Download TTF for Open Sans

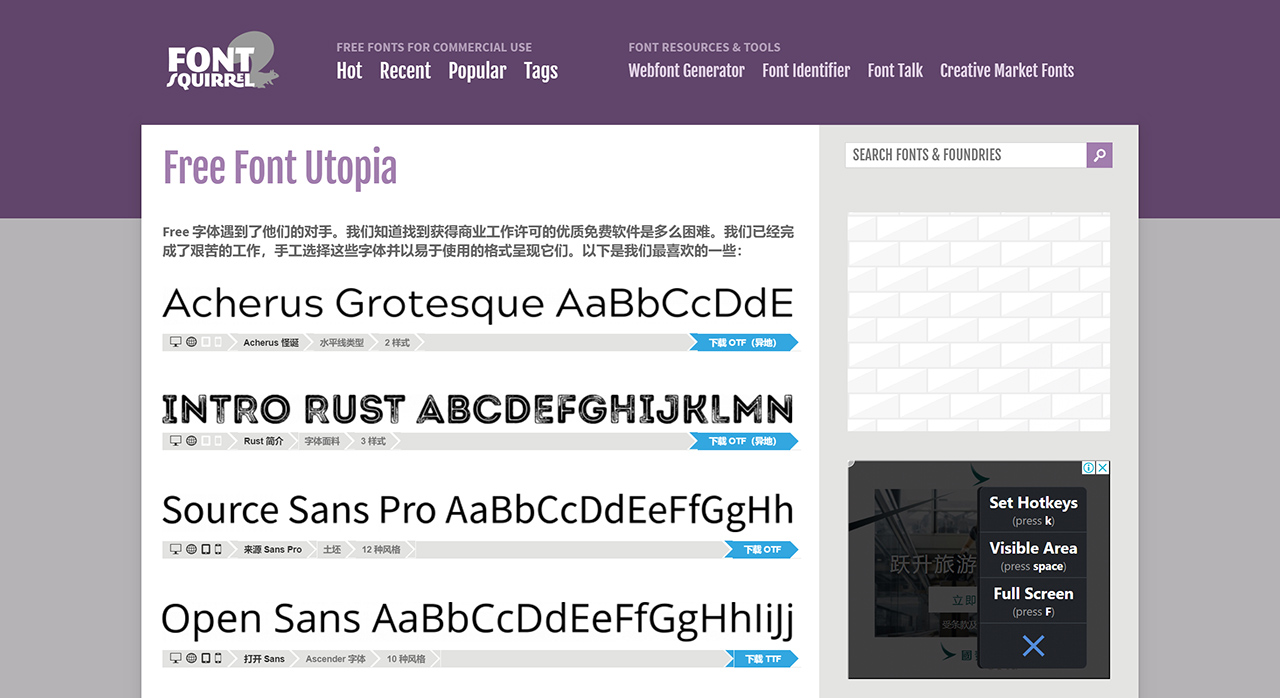[765, 658]
